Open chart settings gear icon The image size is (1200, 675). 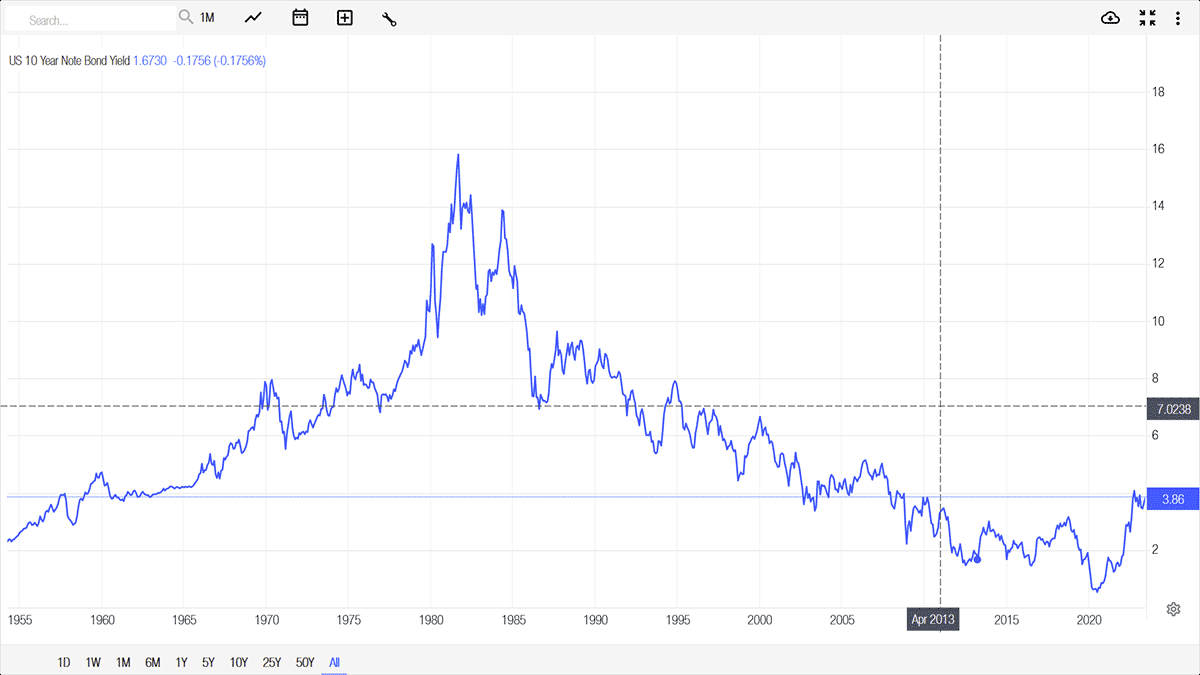[1174, 609]
